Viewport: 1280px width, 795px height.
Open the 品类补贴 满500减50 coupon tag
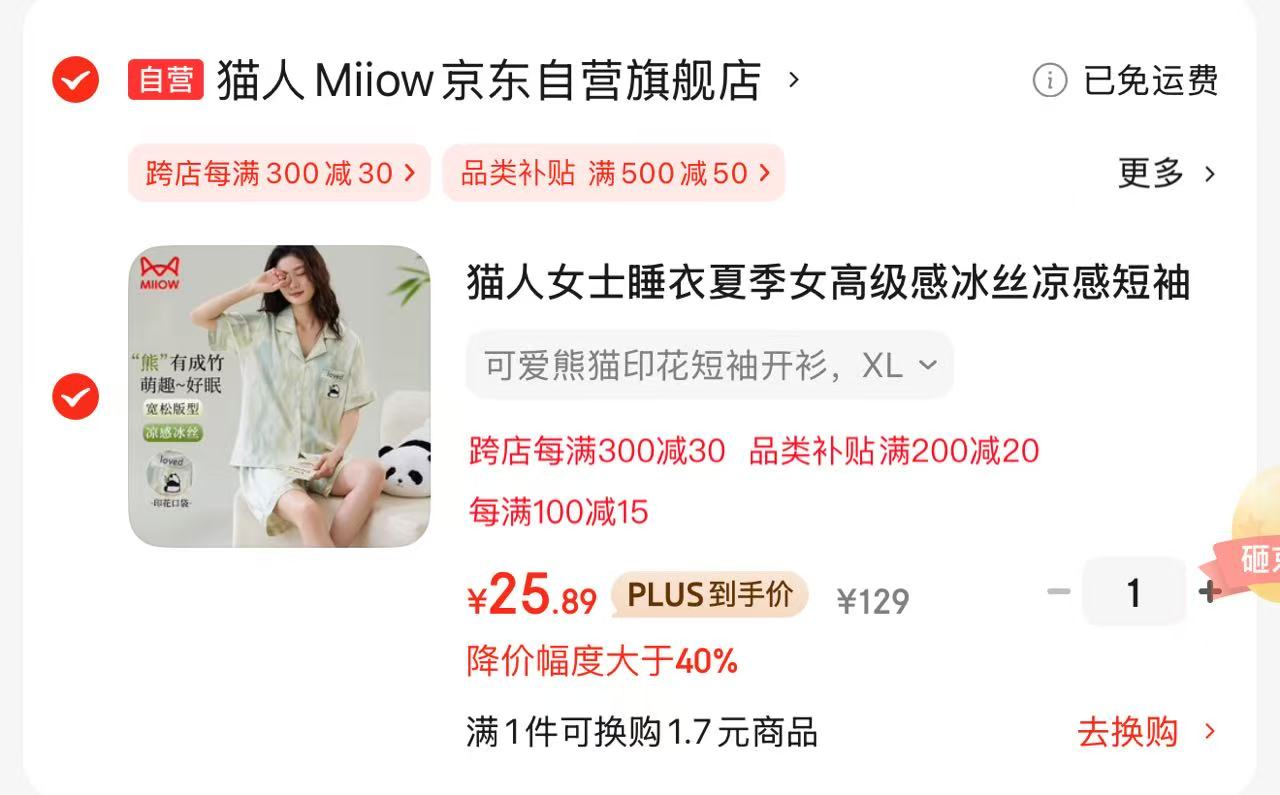tap(614, 173)
